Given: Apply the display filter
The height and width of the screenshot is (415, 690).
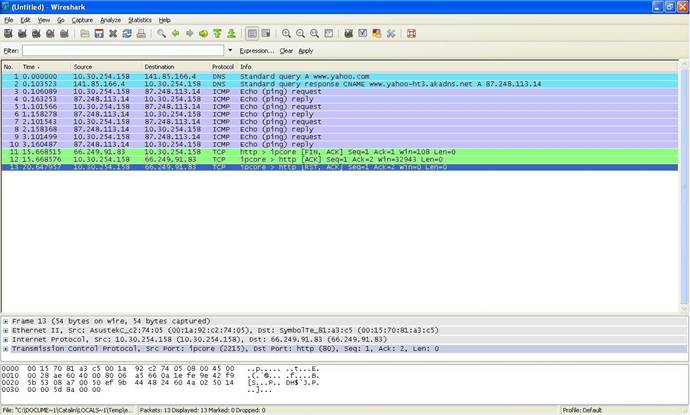Looking at the screenshot, I should click(305, 51).
